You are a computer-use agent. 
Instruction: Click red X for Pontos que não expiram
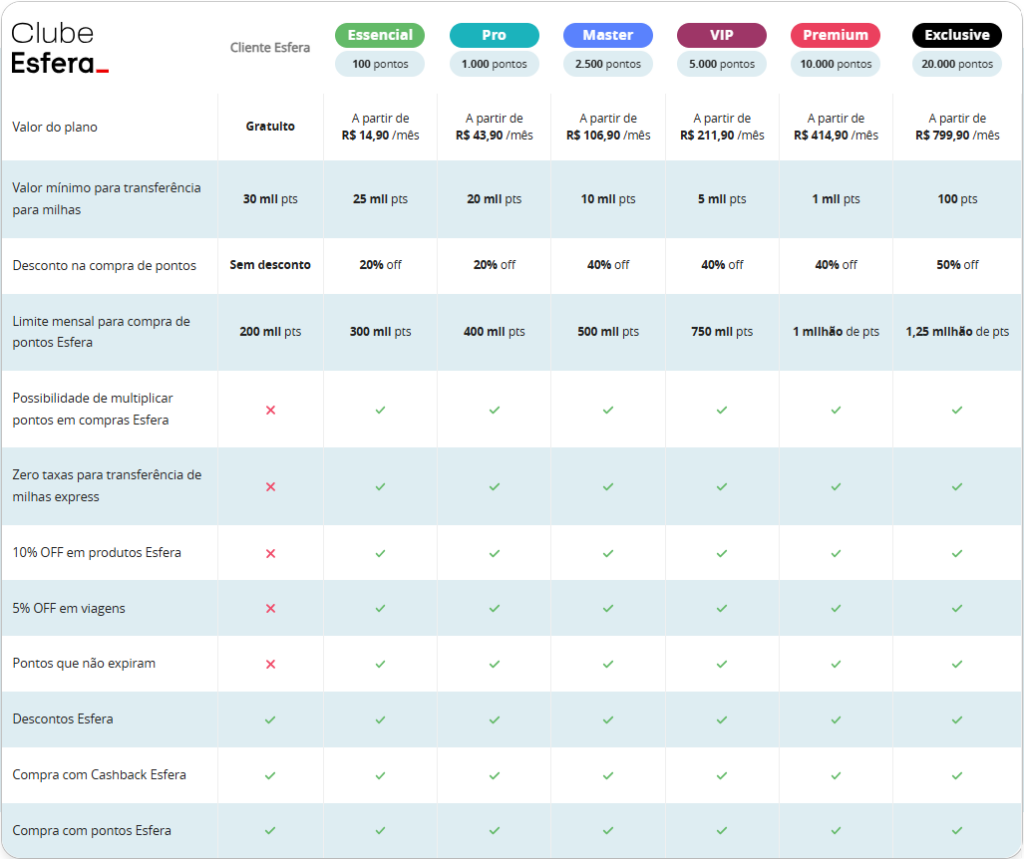[x=270, y=664]
